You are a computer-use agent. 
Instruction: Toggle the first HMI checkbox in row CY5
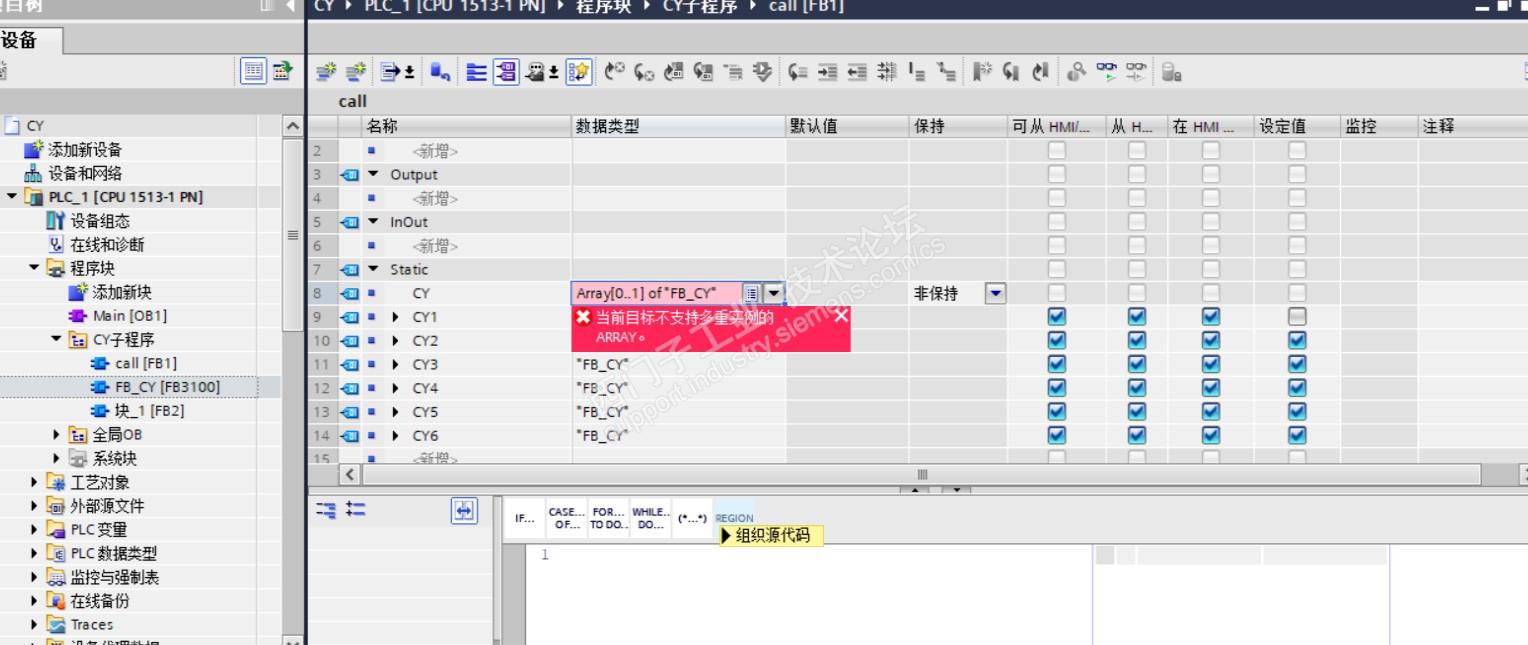[1056, 412]
